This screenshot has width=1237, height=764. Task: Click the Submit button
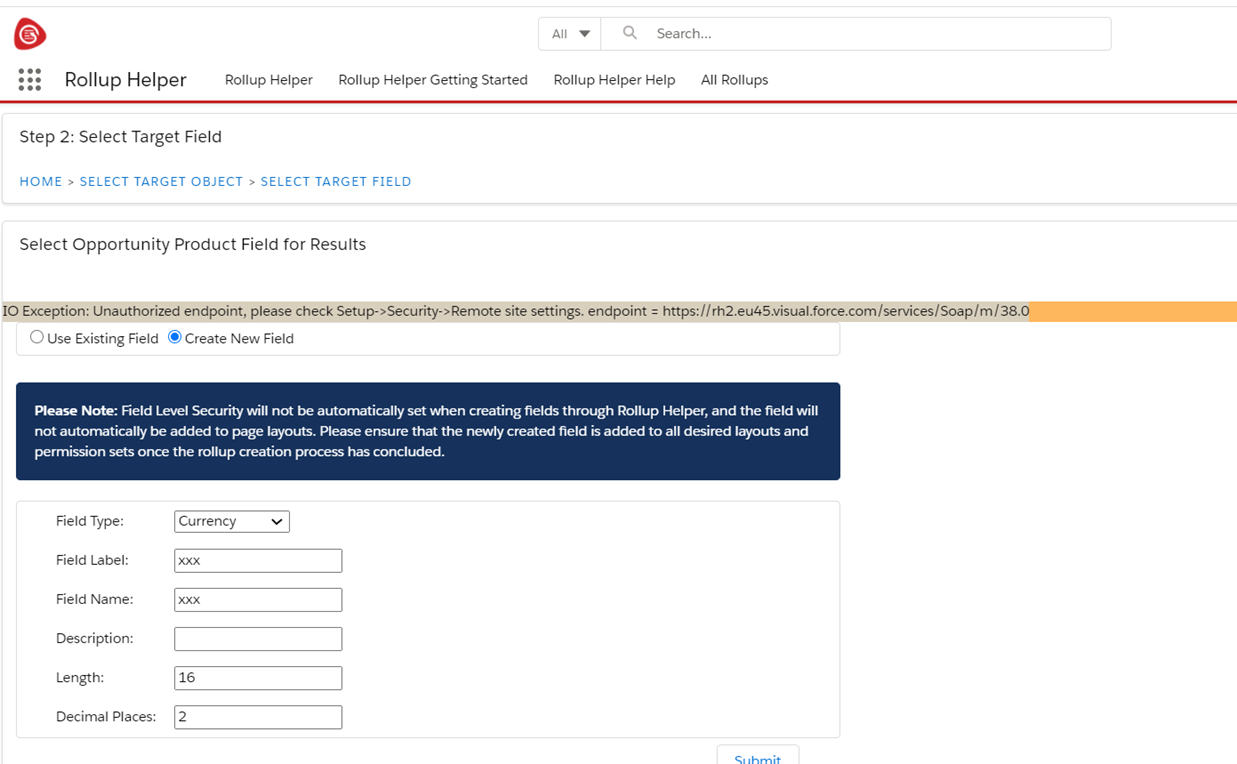757,757
